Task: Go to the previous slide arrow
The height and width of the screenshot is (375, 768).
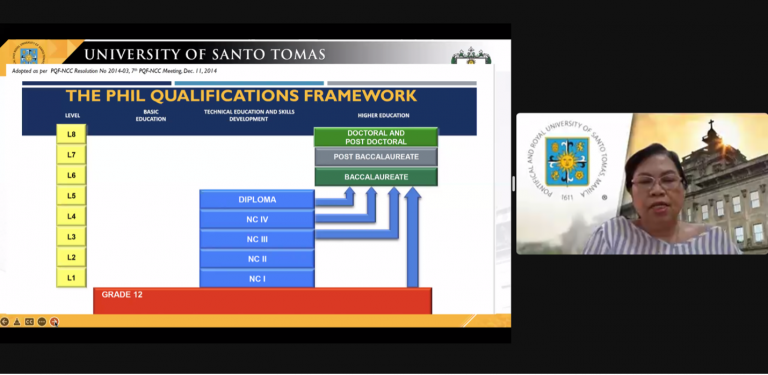Action: point(4,322)
